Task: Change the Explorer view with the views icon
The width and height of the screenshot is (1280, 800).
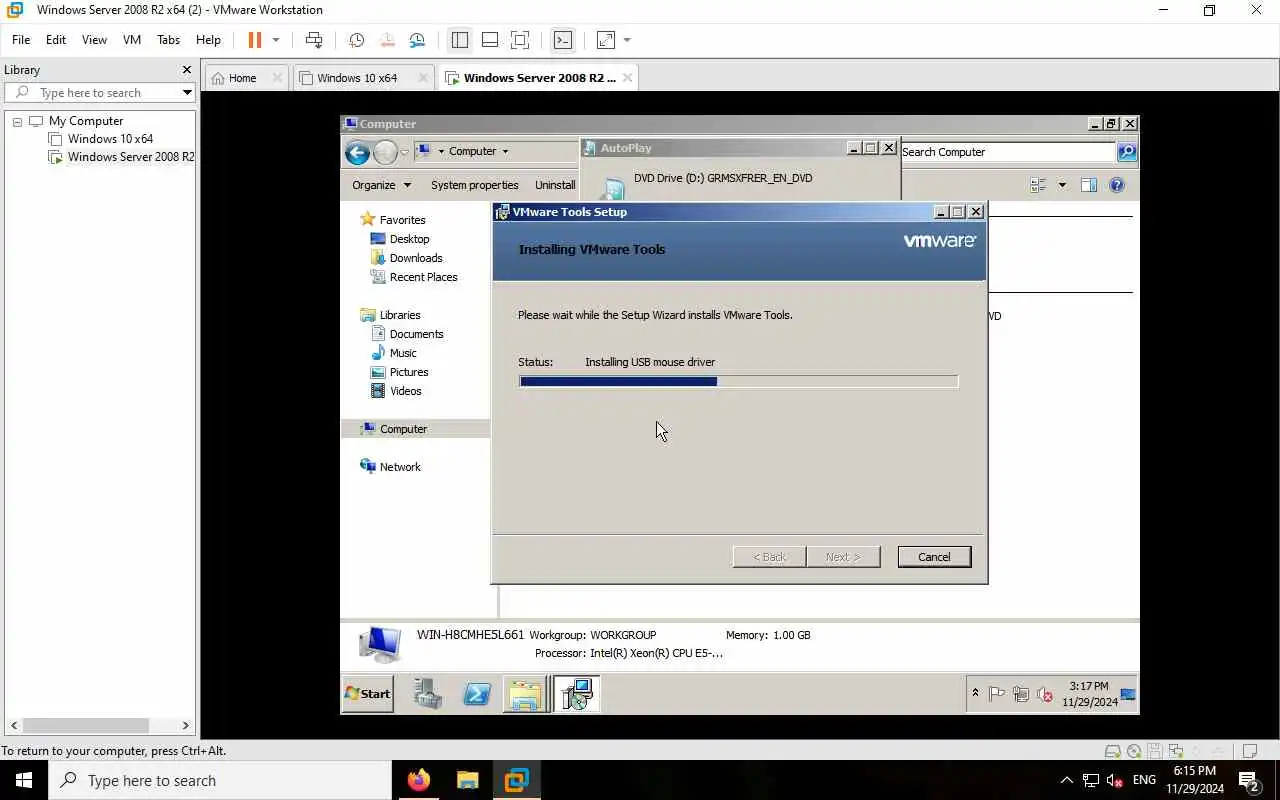Action: point(1038,185)
